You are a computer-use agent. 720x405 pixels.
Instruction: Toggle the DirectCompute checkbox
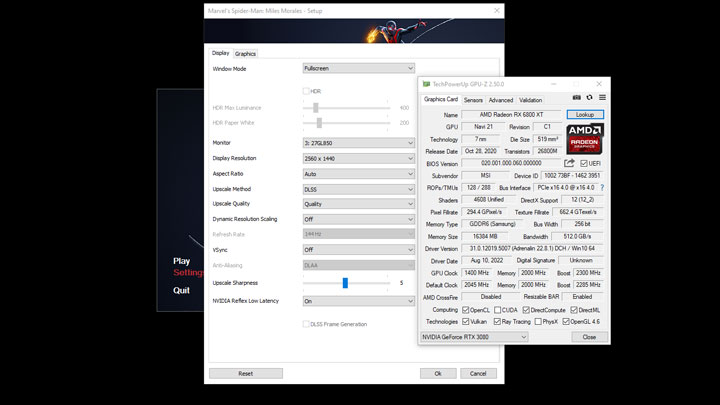click(x=526, y=310)
